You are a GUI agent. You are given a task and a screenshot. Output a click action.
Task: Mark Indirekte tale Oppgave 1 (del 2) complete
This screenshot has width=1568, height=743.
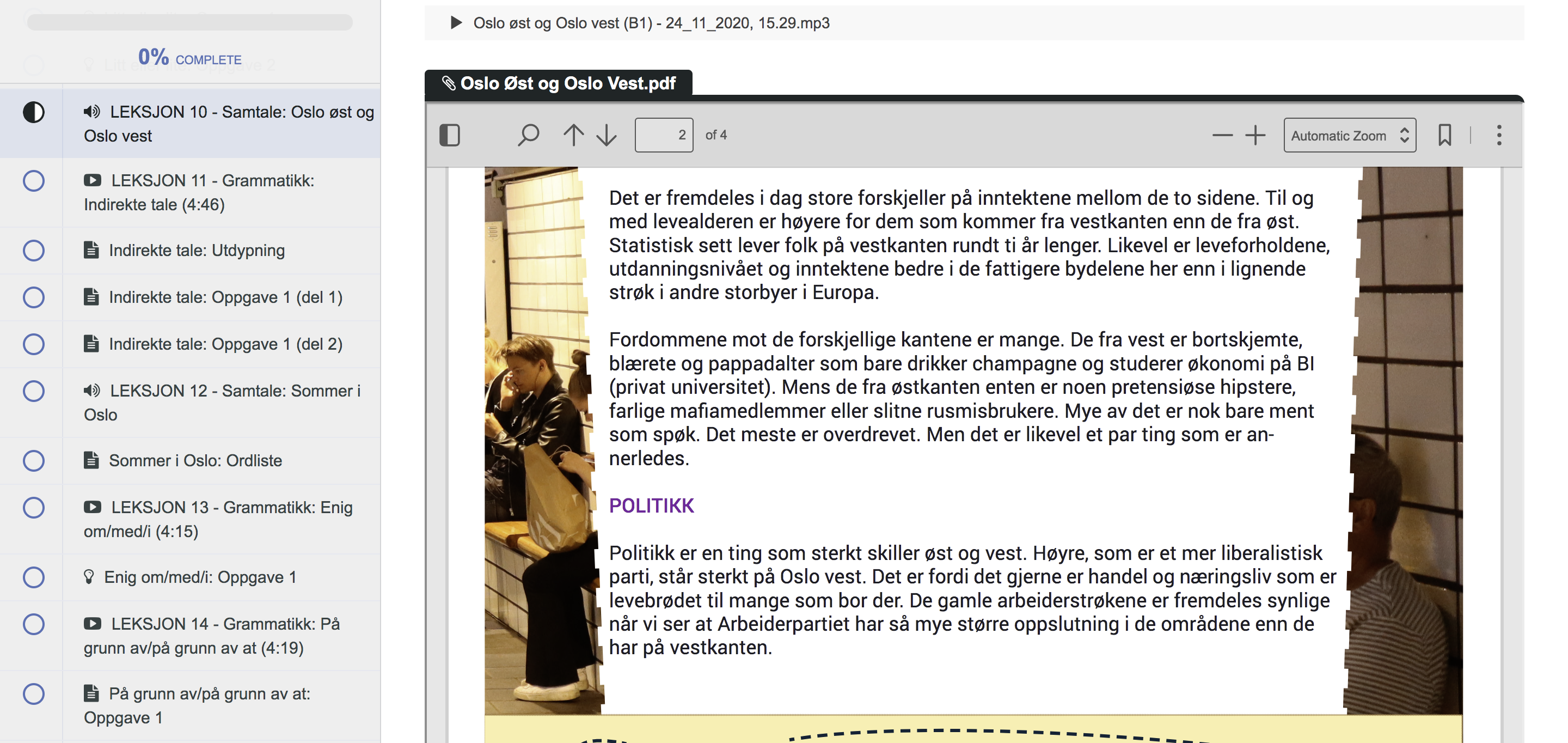(x=33, y=344)
